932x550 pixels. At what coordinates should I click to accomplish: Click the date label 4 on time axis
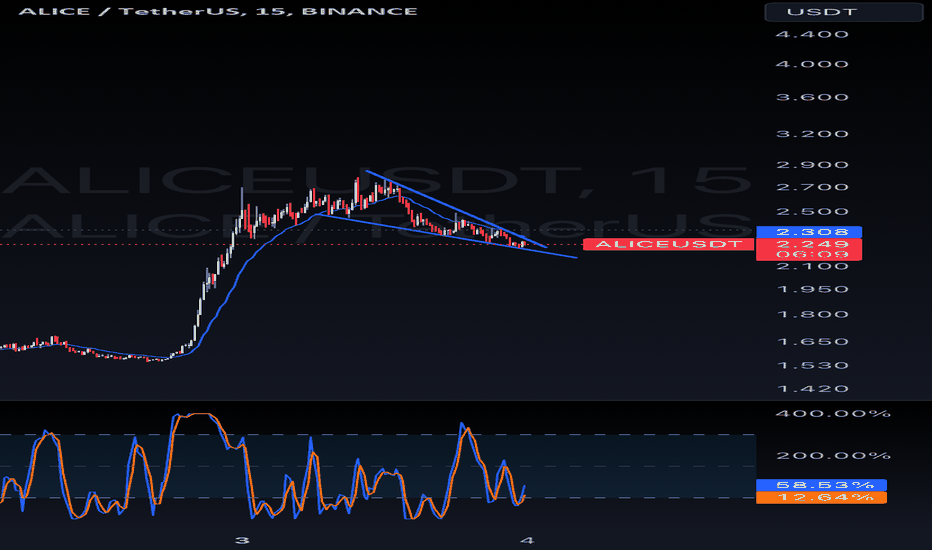(x=527, y=540)
